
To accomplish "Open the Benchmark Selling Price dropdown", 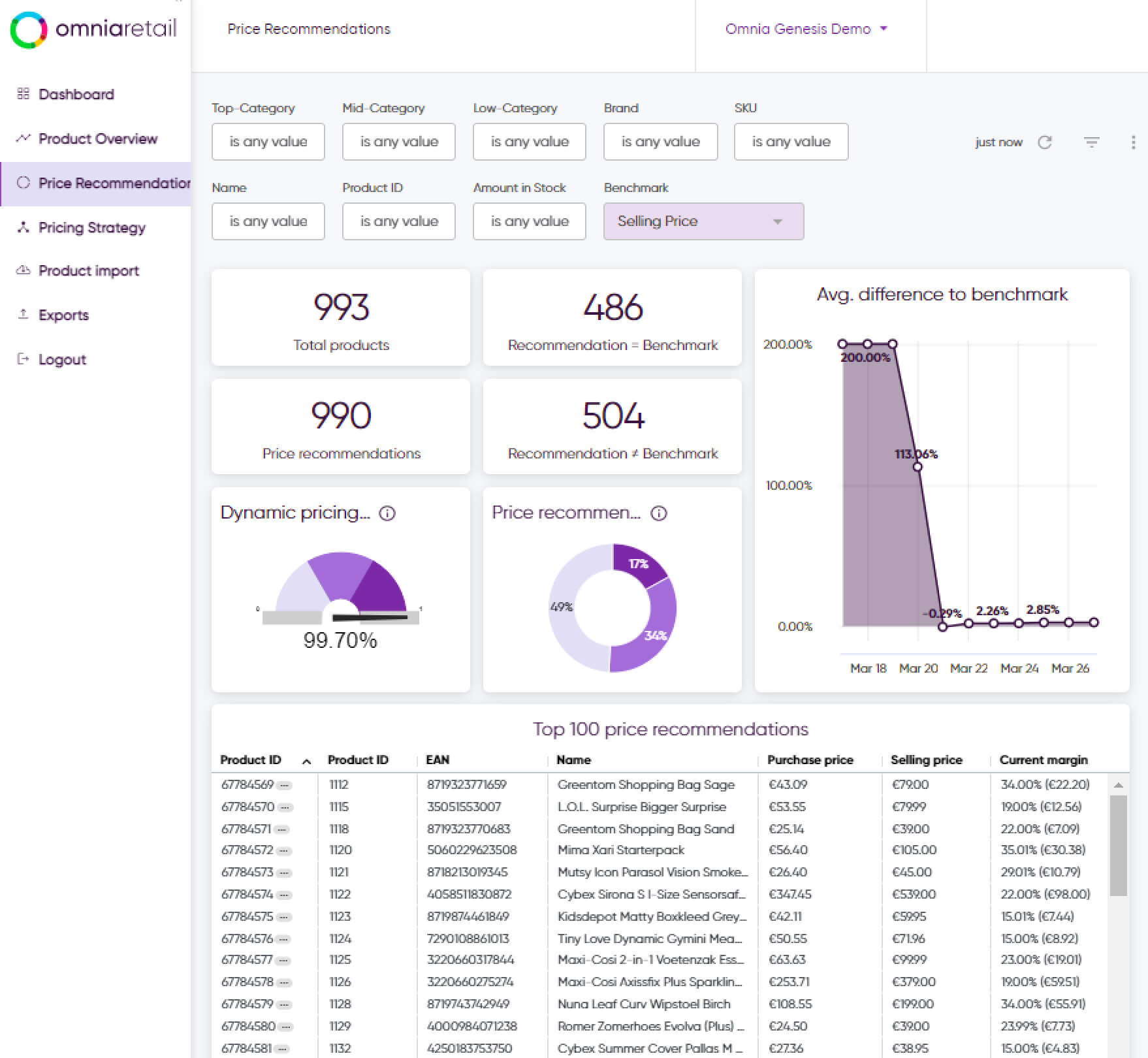I will [703, 221].
